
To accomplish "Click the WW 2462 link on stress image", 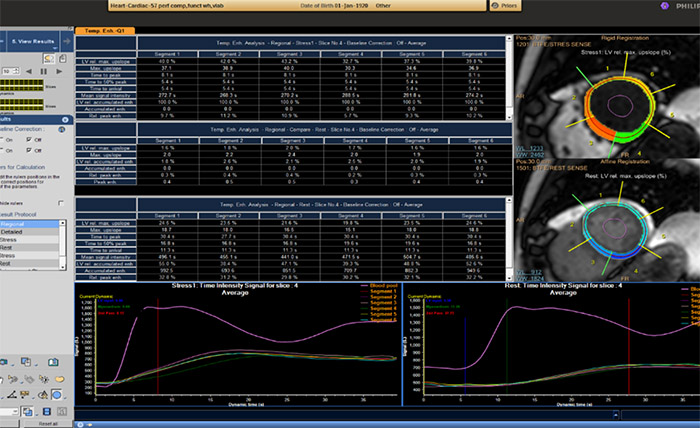I will (530, 155).
